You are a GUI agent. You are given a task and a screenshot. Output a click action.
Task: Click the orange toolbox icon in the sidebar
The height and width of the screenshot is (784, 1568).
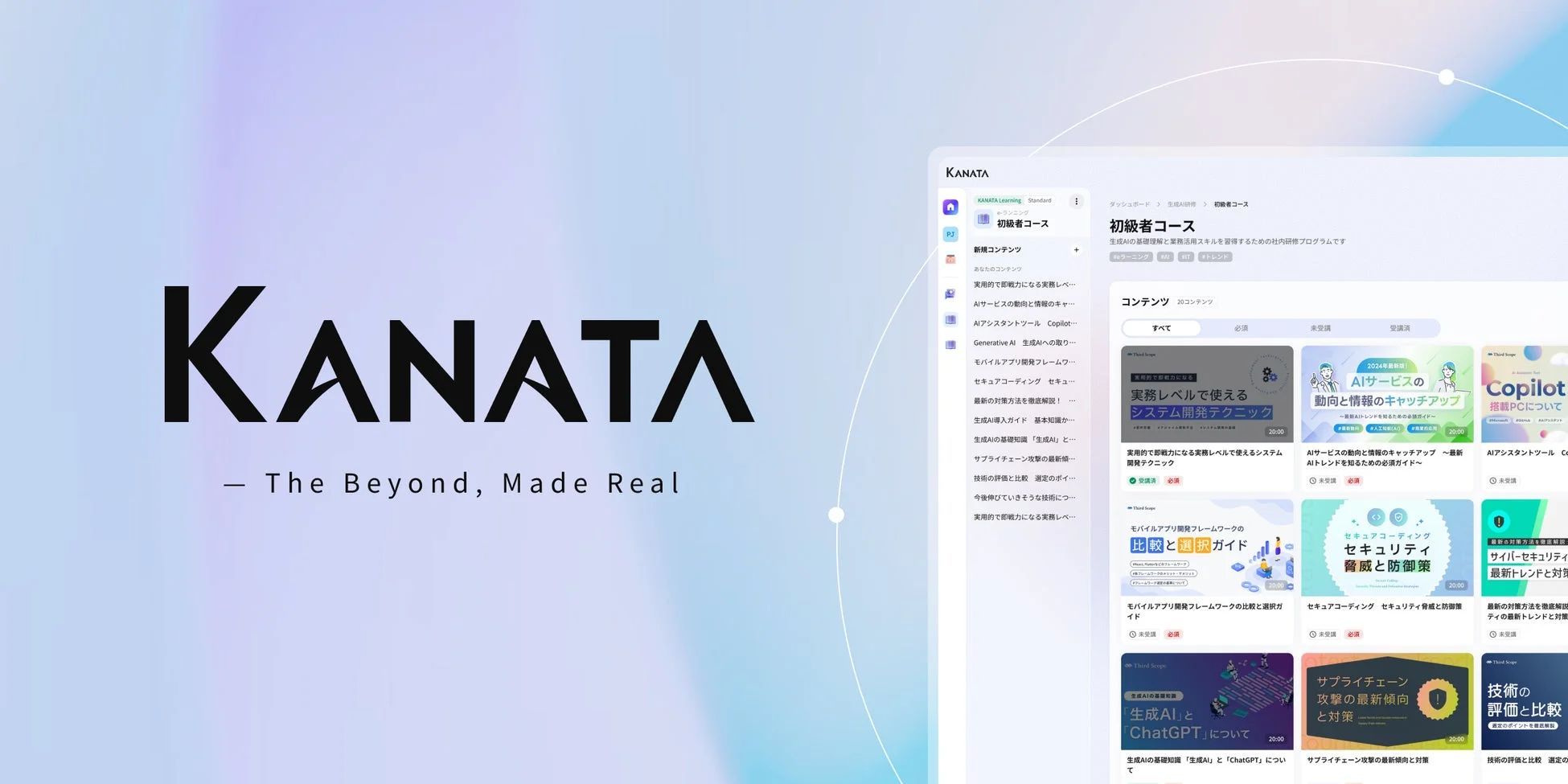(950, 259)
